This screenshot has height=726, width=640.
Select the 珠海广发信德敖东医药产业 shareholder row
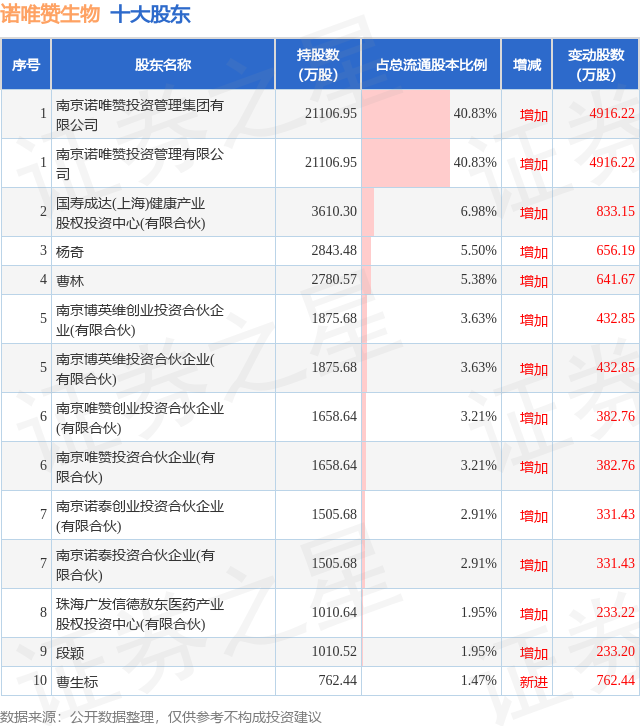coord(320,613)
